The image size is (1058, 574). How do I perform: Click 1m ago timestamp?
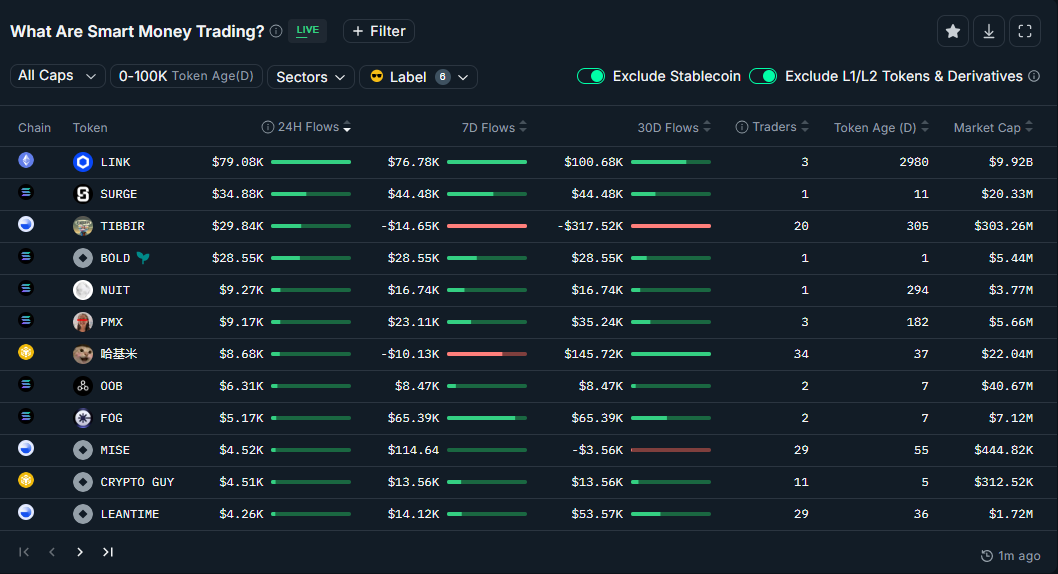[x=1019, y=556]
